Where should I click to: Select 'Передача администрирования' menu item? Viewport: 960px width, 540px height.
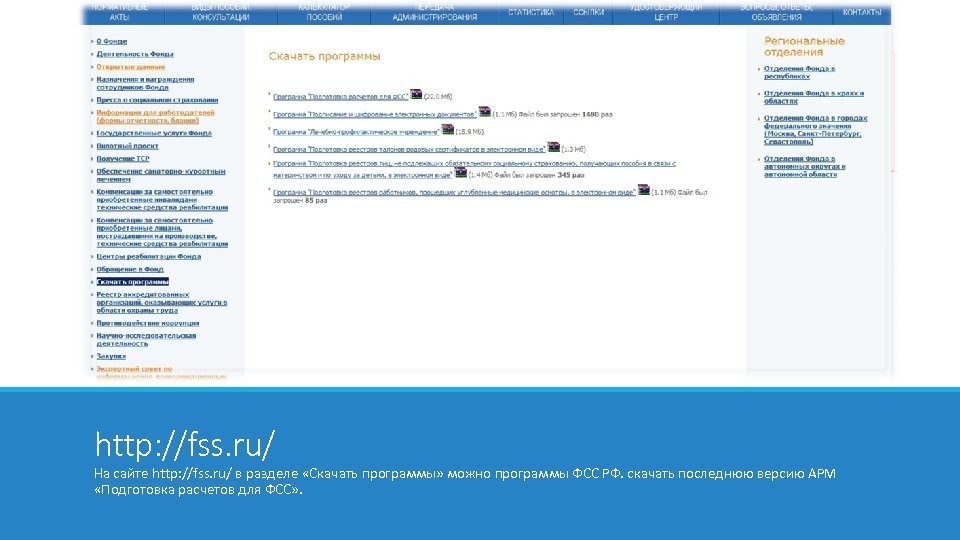pyautogui.click(x=435, y=12)
